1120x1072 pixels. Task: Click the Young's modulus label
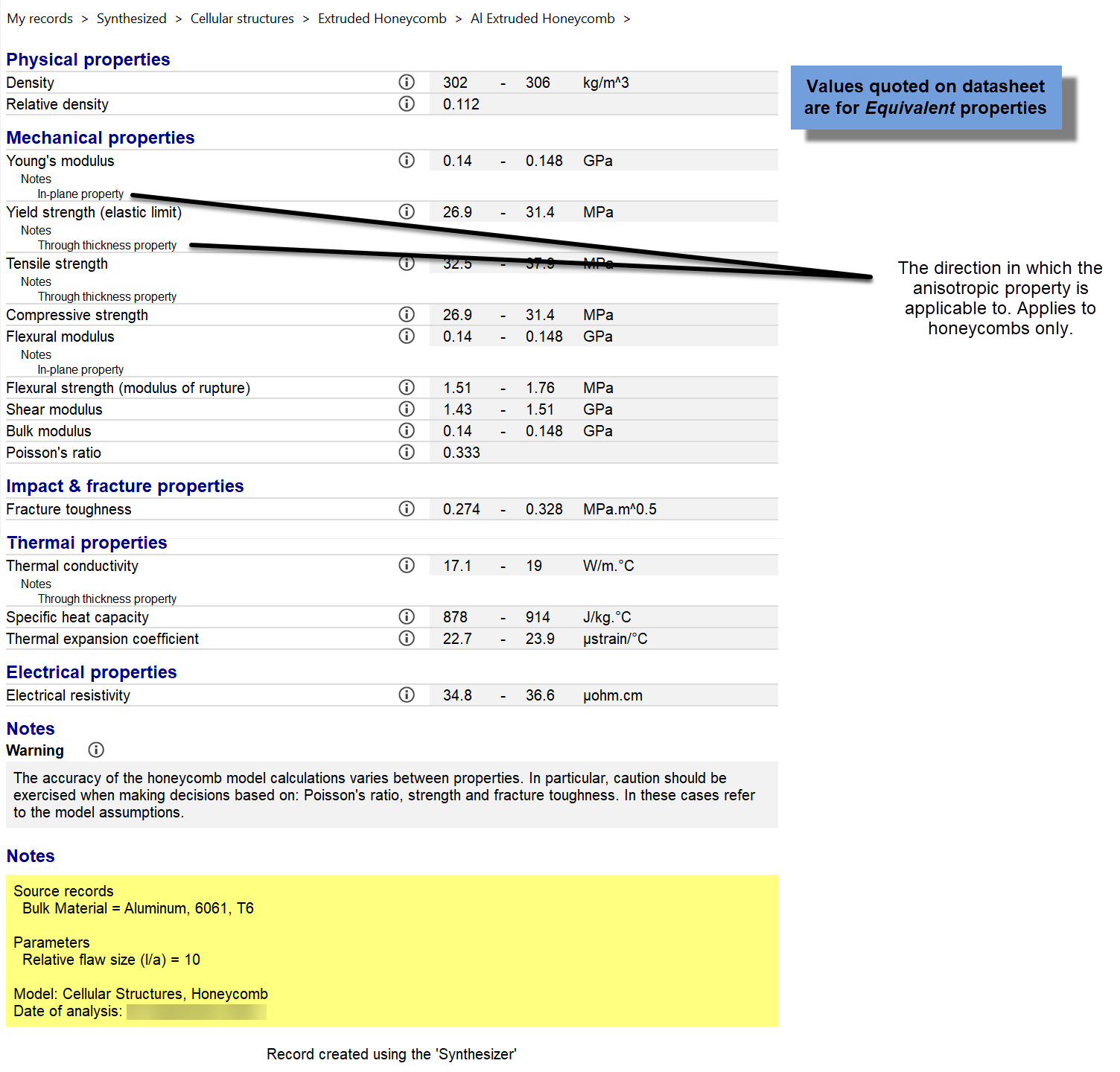coord(60,161)
